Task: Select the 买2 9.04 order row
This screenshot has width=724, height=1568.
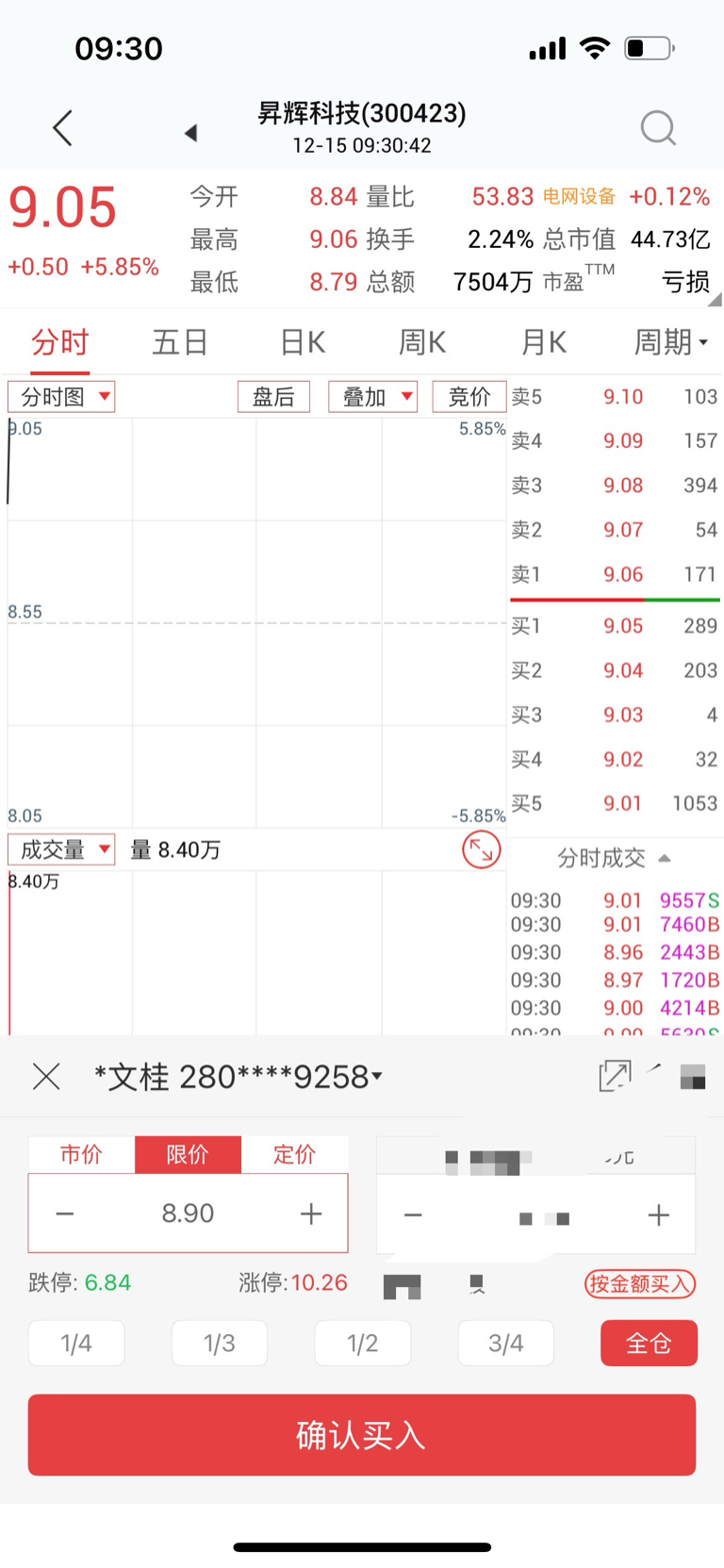Action: click(615, 670)
